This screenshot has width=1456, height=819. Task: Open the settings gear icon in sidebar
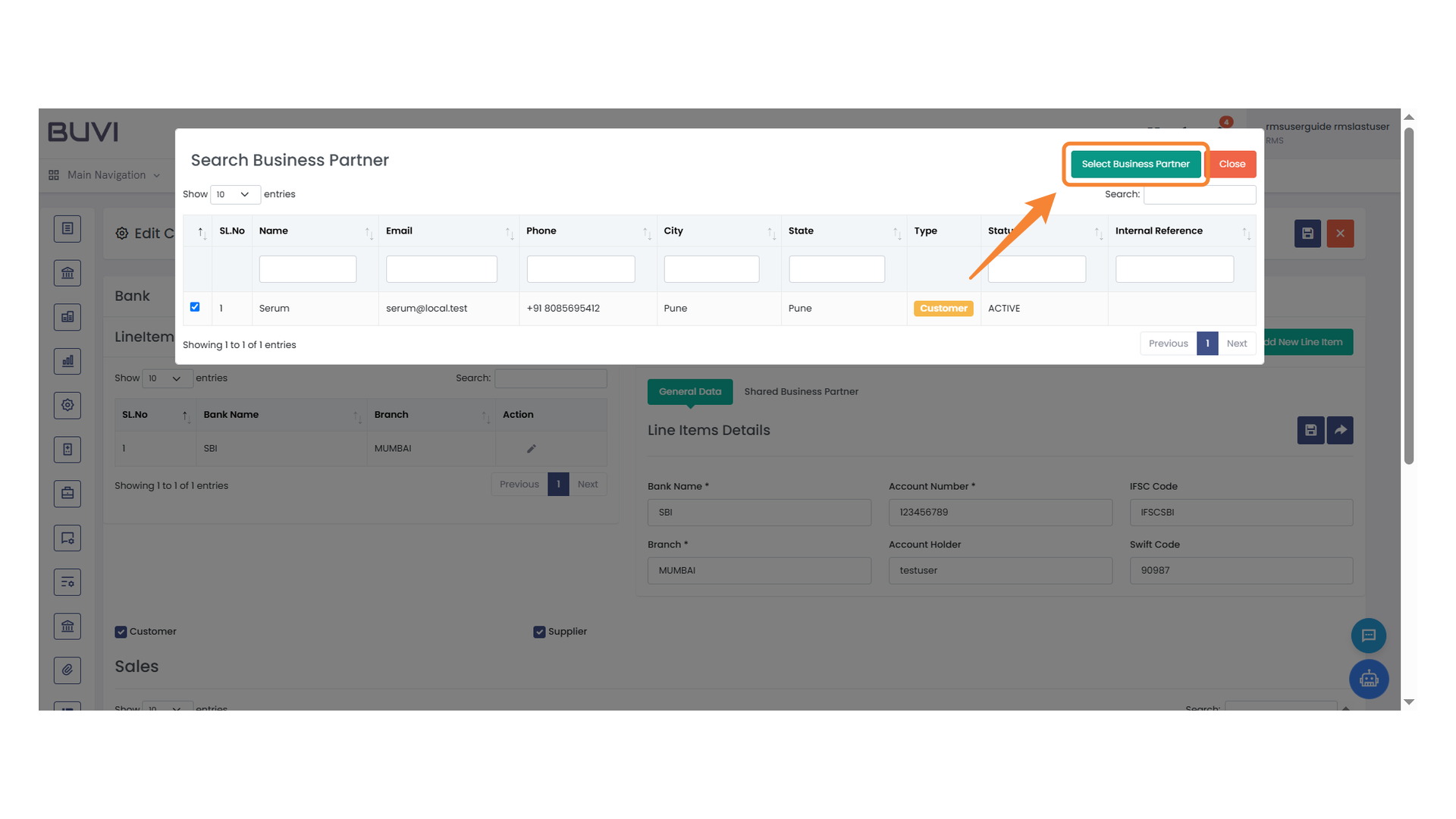click(67, 405)
